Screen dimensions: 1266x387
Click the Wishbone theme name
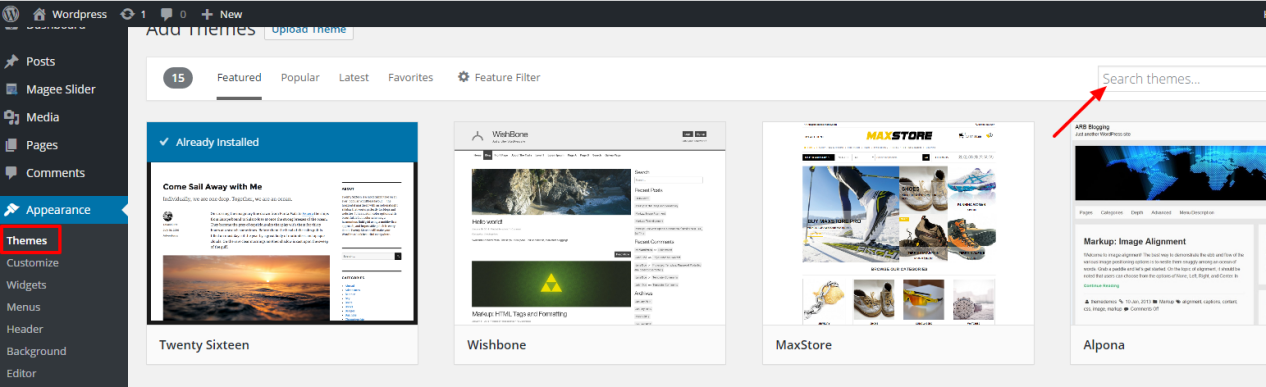(497, 345)
